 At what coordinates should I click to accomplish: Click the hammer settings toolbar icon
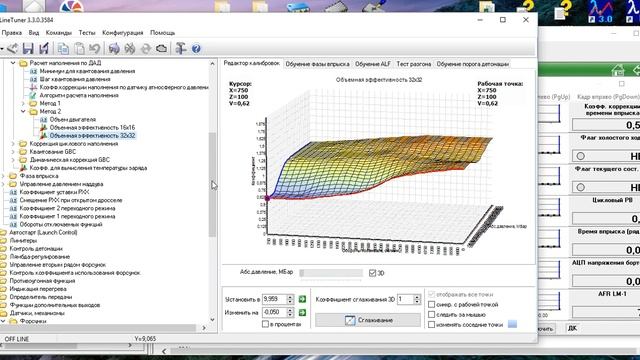tap(180, 49)
